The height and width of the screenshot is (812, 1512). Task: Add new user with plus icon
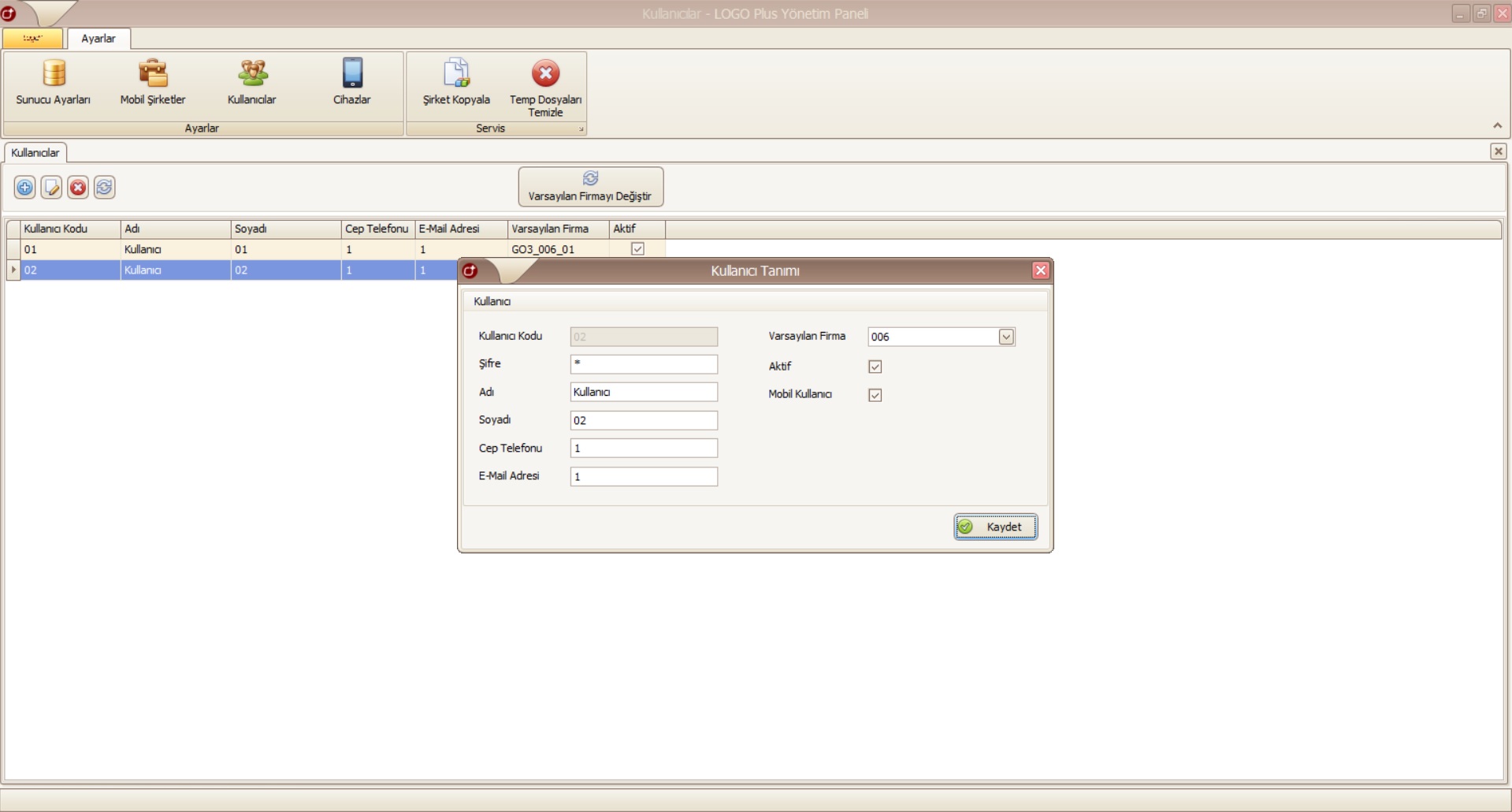coord(25,188)
